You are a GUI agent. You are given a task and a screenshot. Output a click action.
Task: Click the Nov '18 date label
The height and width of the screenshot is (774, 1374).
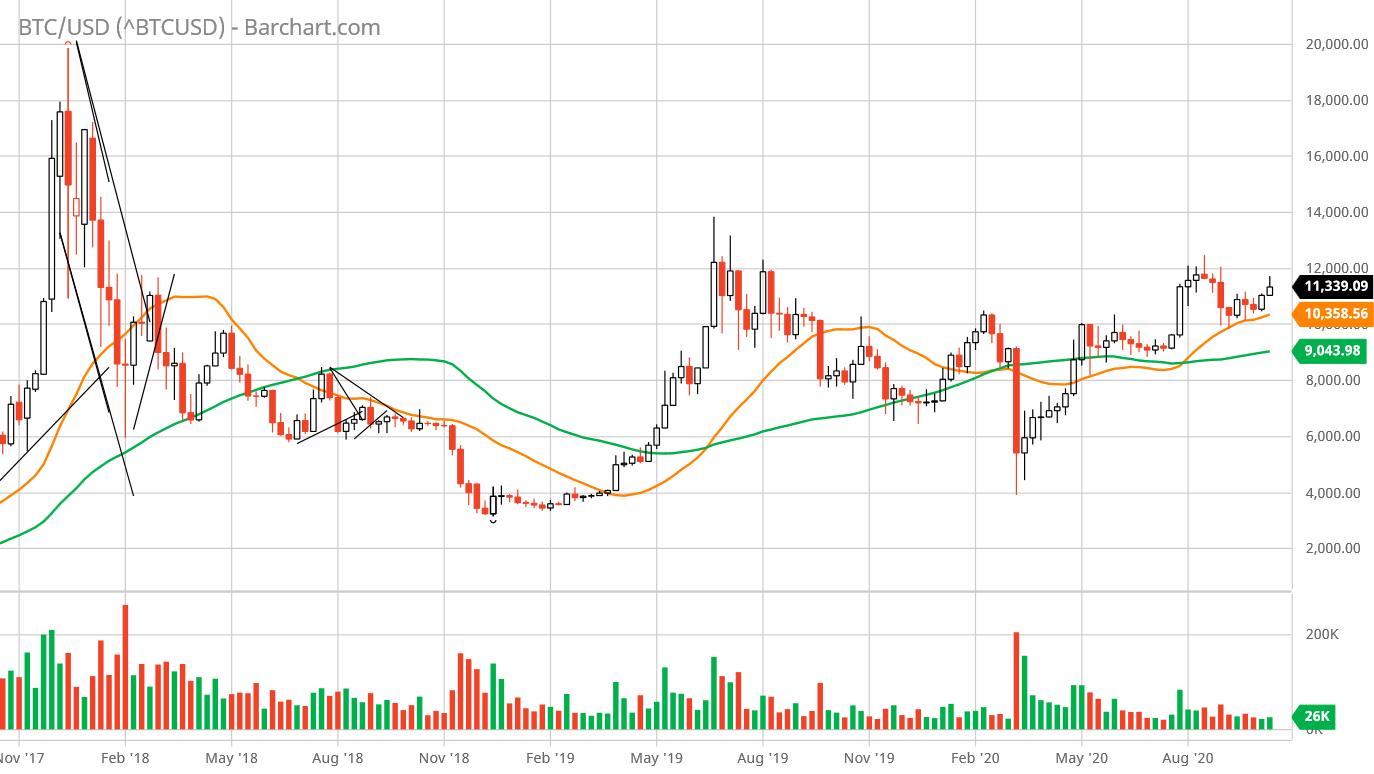tap(444, 758)
